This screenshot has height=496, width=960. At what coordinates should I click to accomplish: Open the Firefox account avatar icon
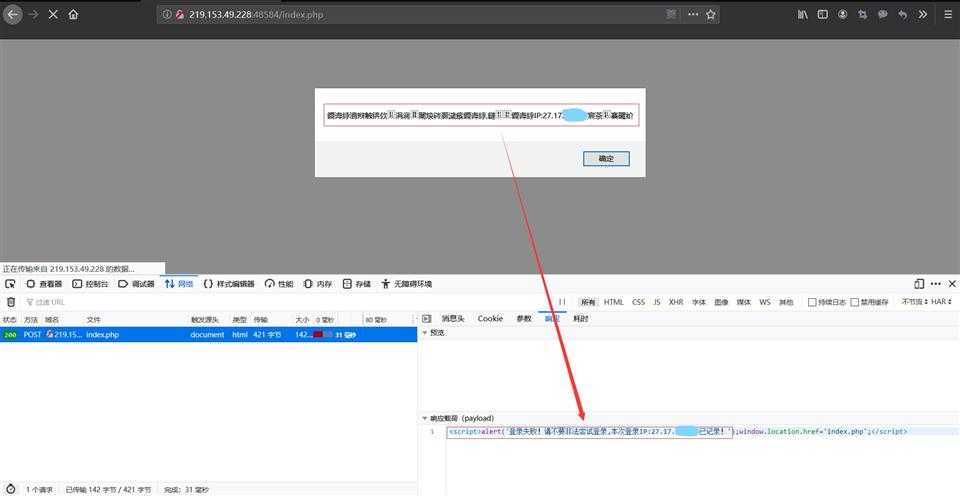(842, 14)
